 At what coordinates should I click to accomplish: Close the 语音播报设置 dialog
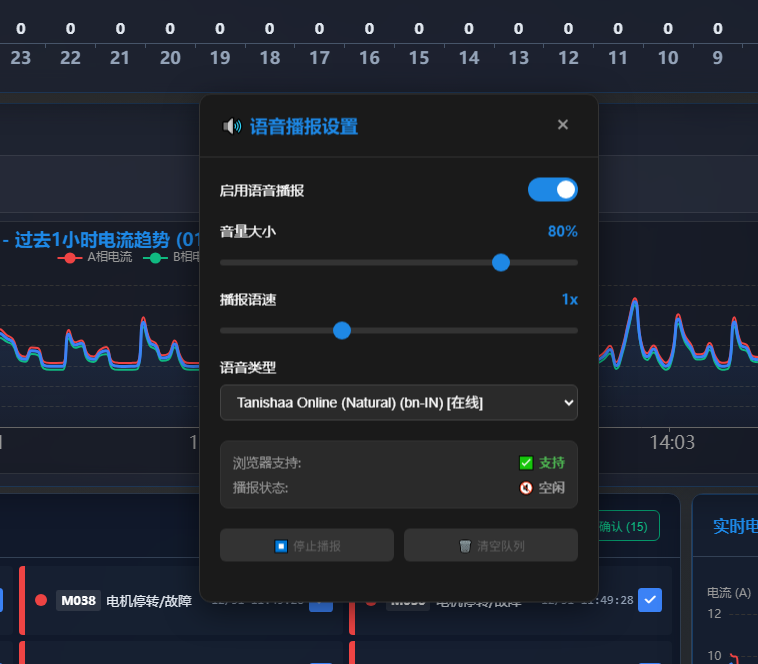563,125
